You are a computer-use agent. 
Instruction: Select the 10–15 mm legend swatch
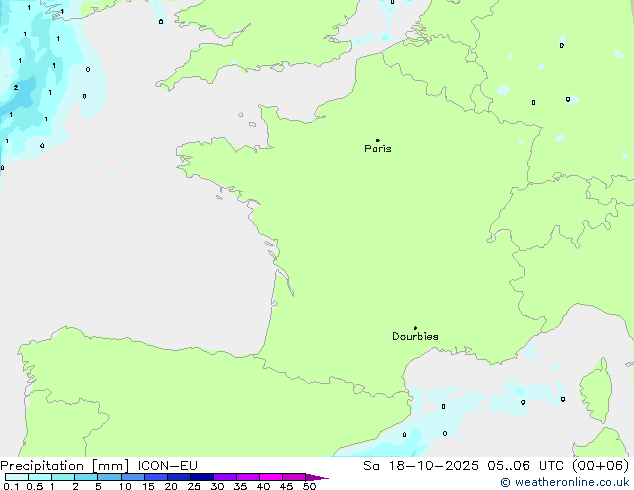click(x=132, y=477)
